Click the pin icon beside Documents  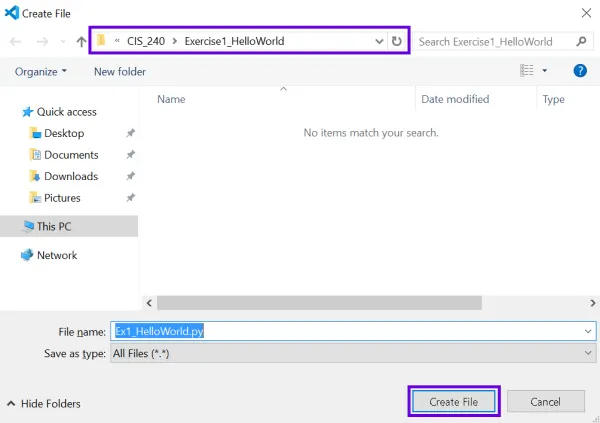pos(130,155)
